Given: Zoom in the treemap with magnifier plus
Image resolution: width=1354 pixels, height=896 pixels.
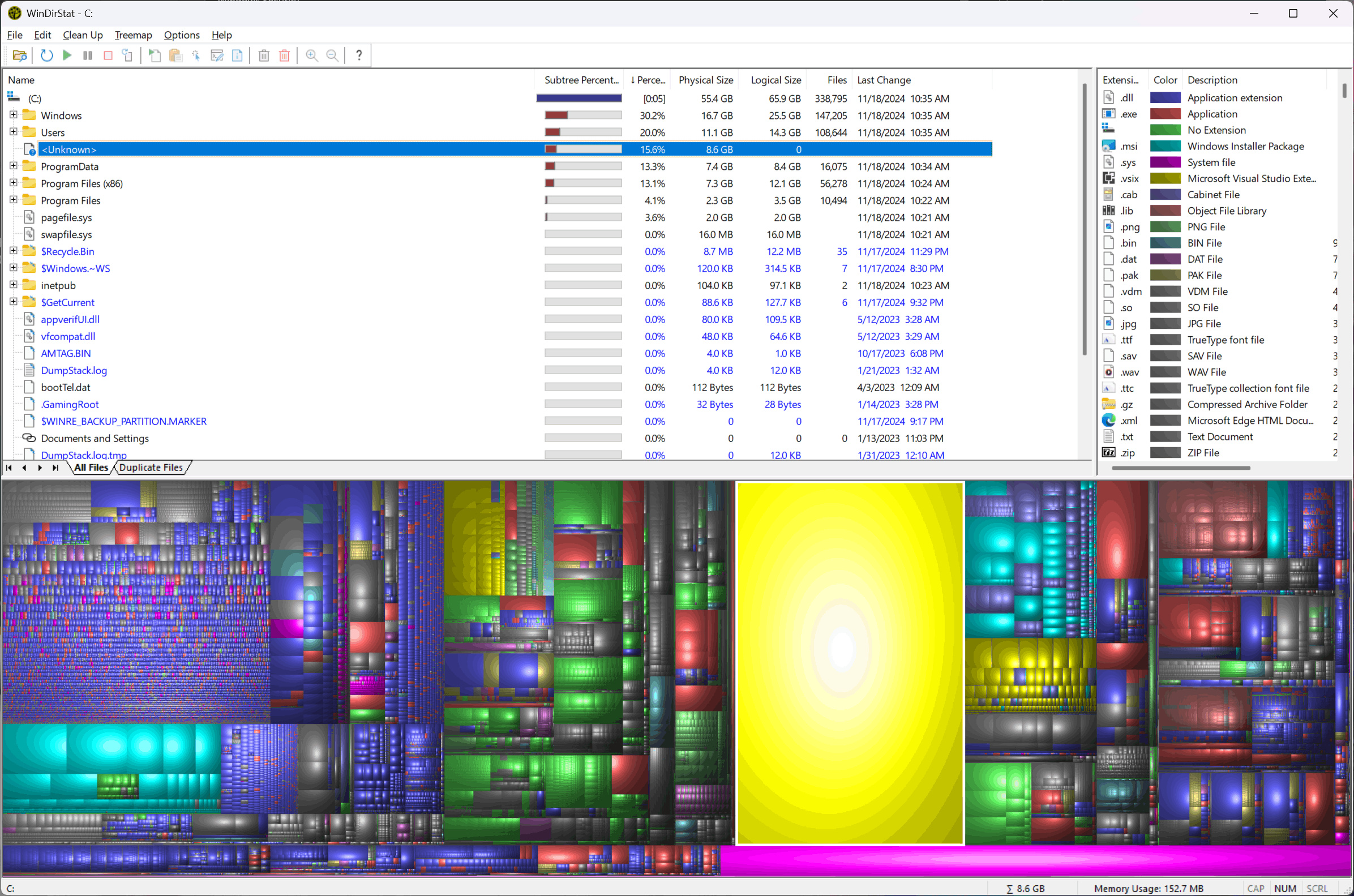Looking at the screenshot, I should 311,55.
